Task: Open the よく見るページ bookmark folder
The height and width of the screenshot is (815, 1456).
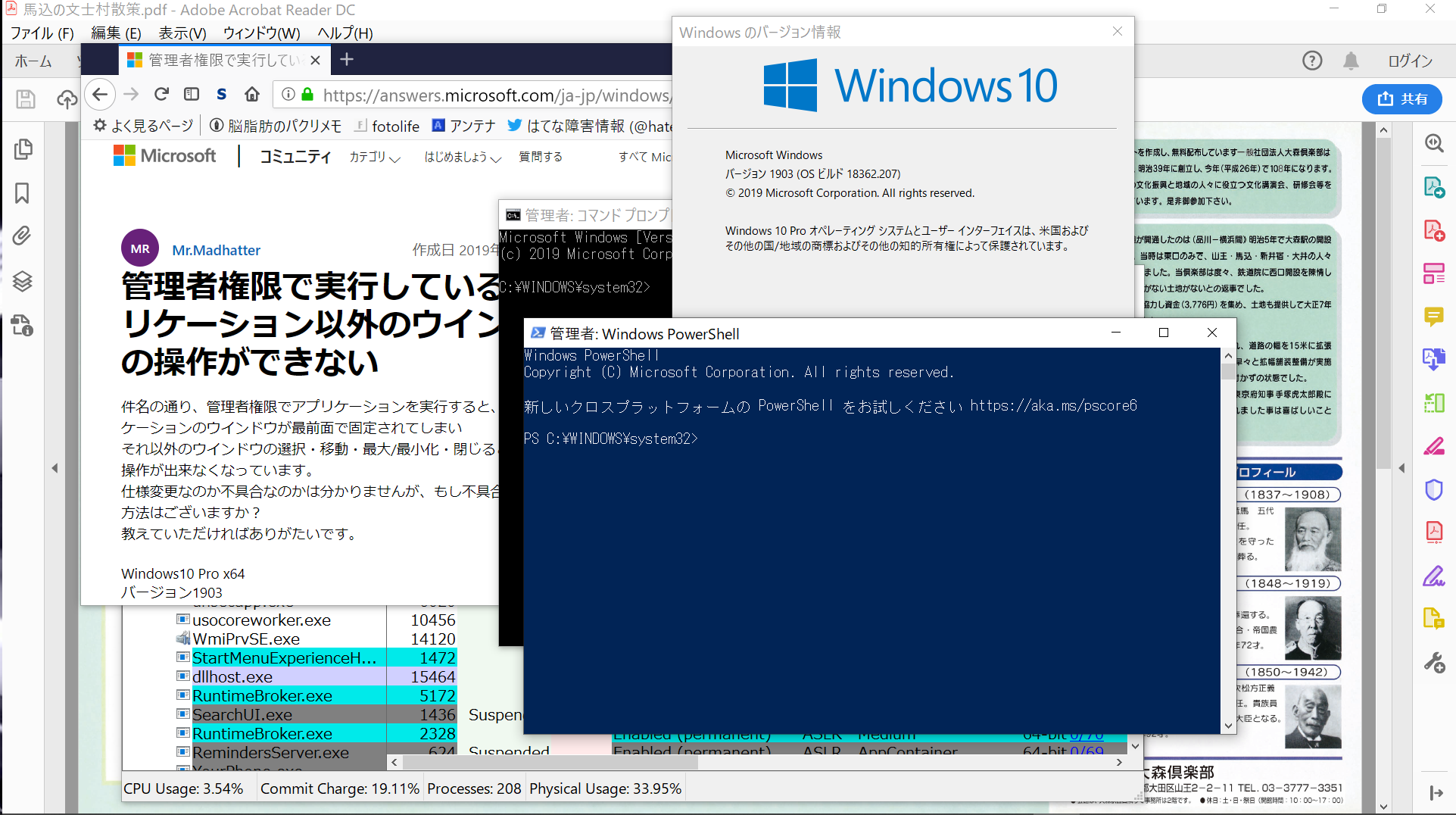Action: 143,126
